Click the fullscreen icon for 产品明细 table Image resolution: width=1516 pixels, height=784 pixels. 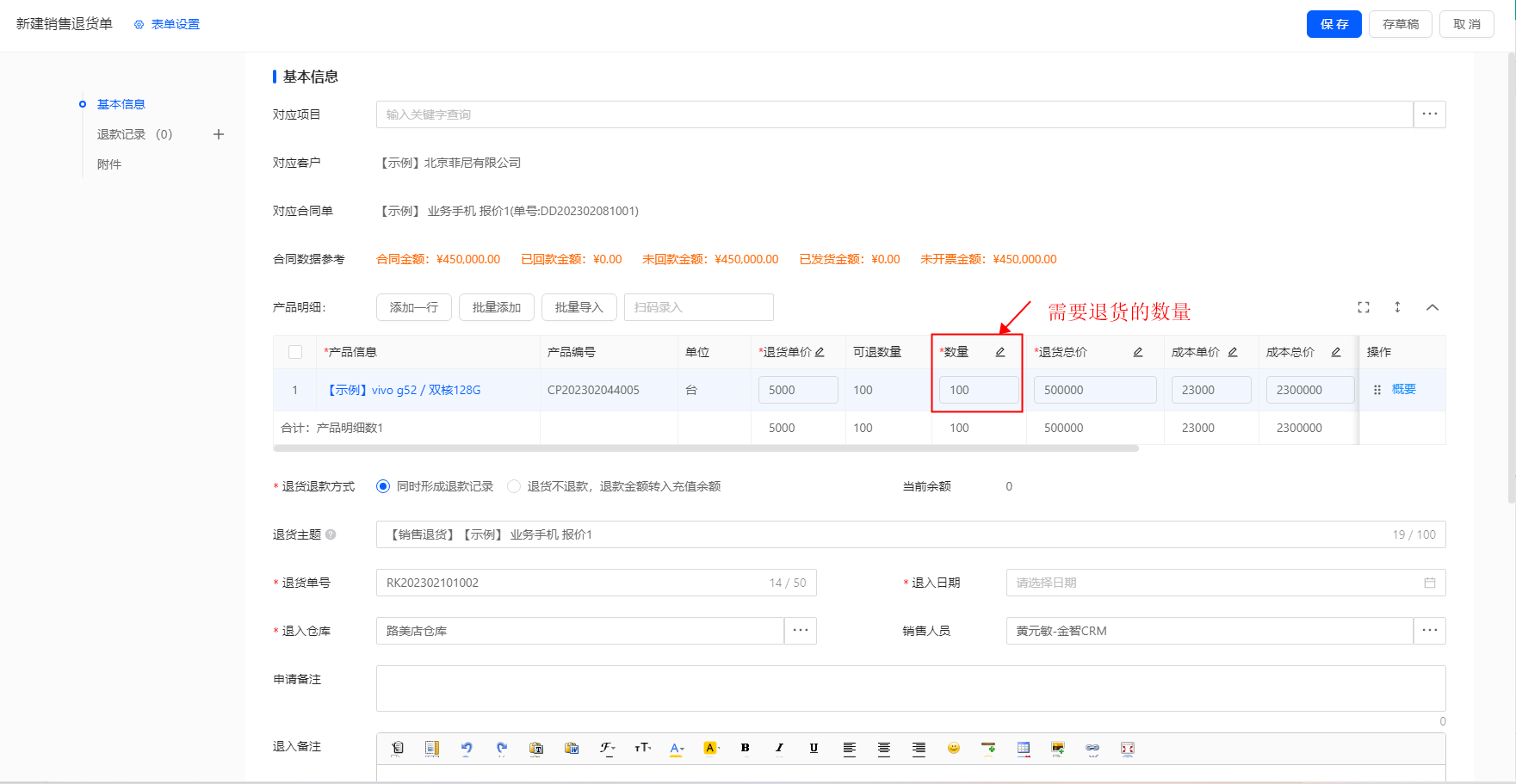tap(1364, 307)
